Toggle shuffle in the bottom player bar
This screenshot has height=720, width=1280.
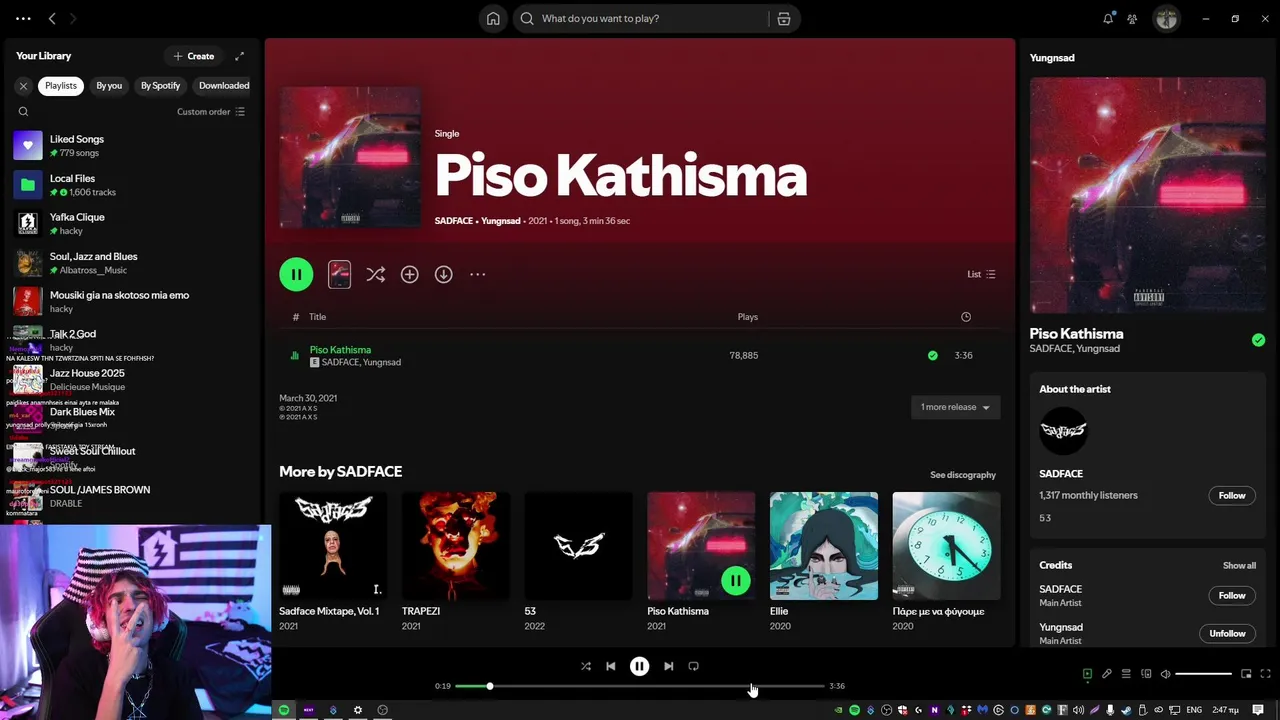tap(586, 666)
